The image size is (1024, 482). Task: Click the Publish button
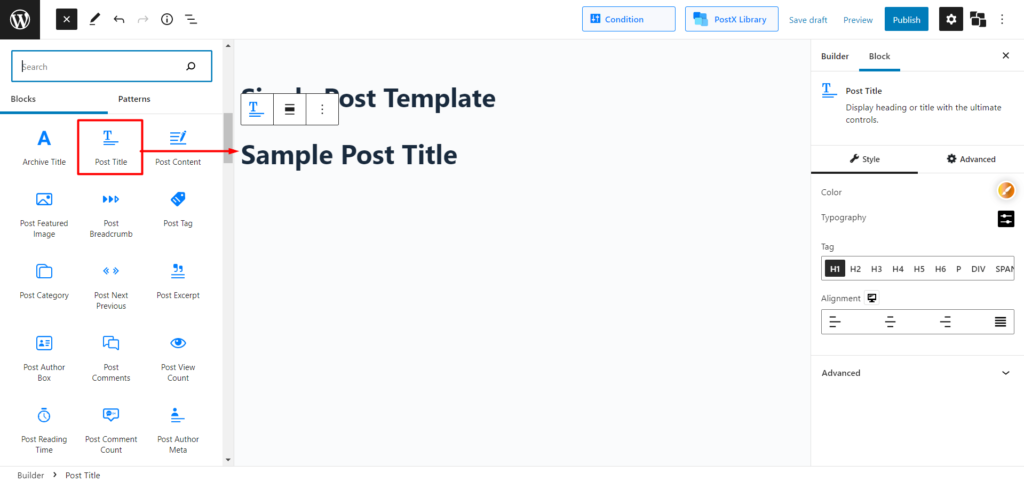click(x=906, y=19)
